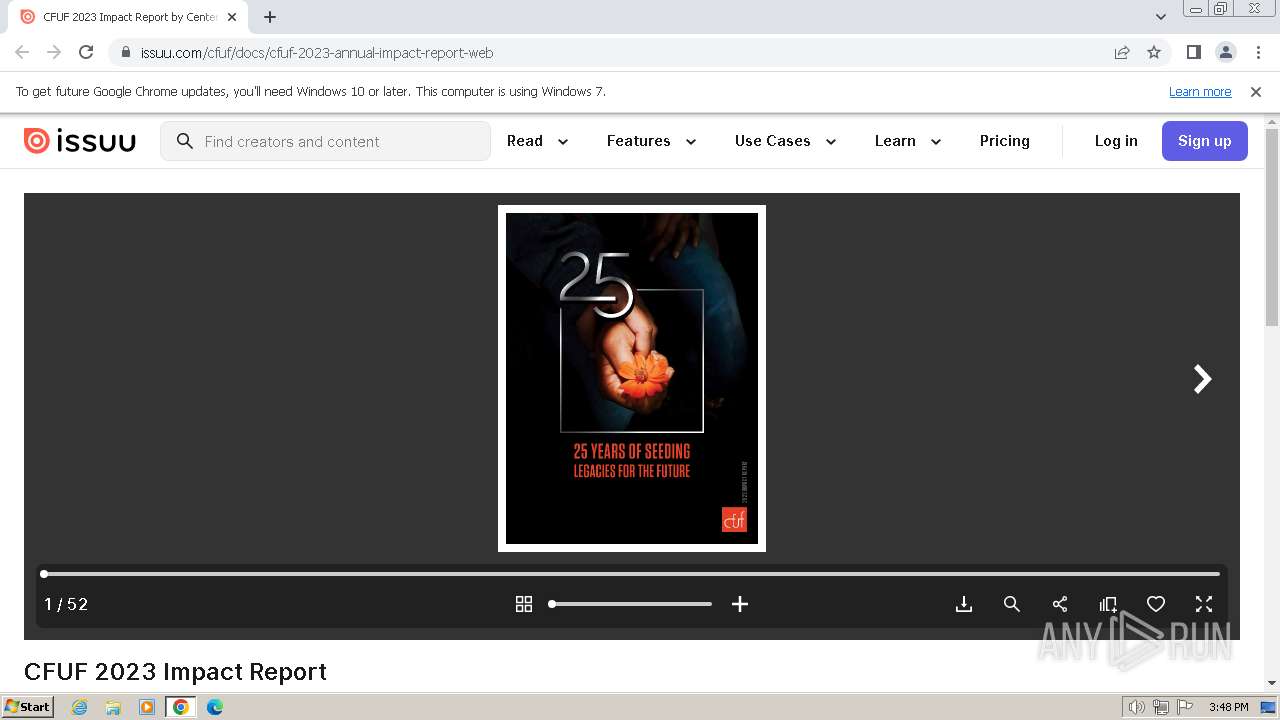Screen dimensions: 1280x720
Task: Click the CFUF 2023 Impact Report title
Action: [175, 672]
